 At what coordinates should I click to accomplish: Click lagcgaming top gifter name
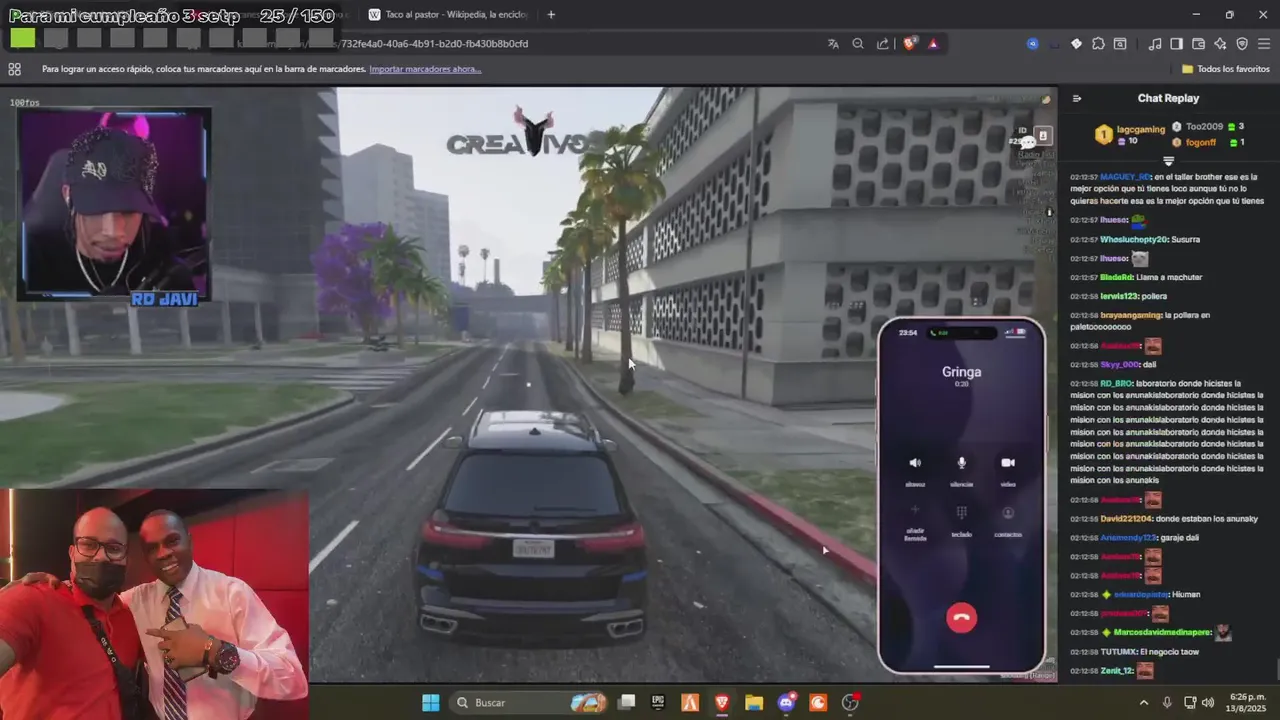(x=1141, y=129)
